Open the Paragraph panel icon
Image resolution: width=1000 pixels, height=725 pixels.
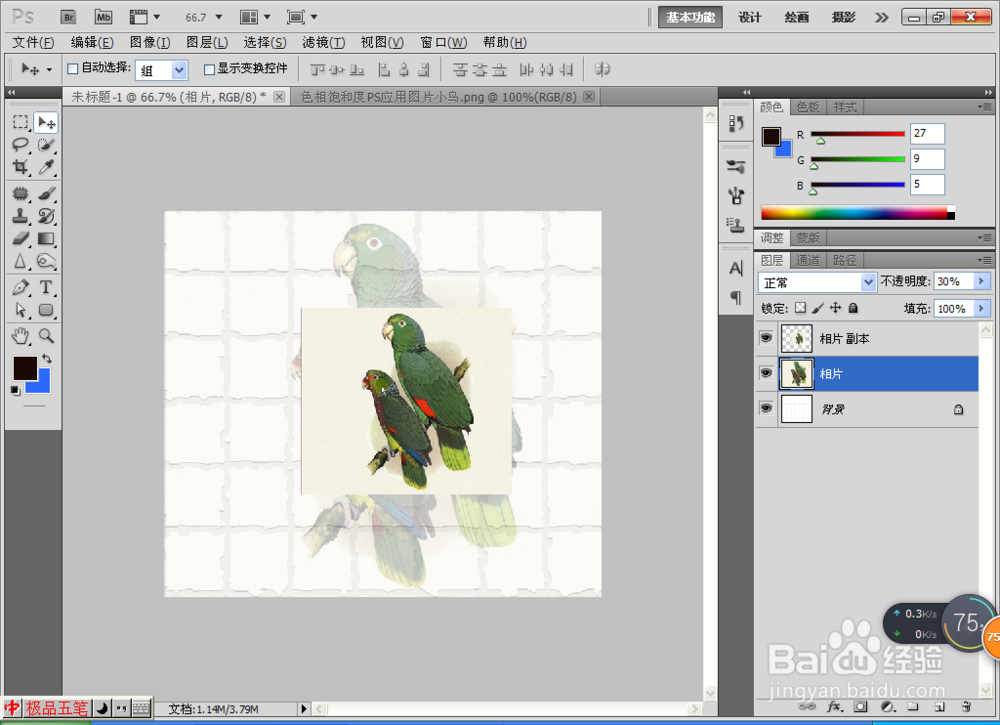tap(736, 297)
